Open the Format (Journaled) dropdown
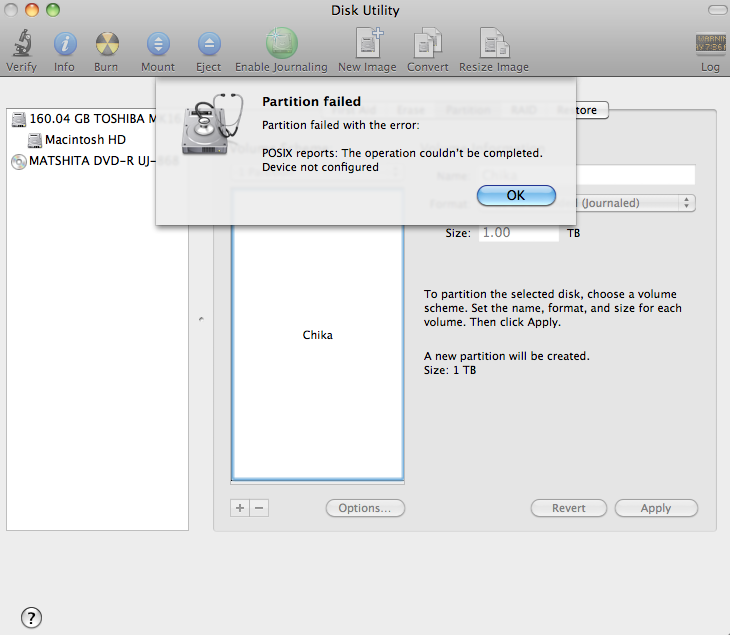Image resolution: width=730 pixels, height=635 pixels. pos(636,203)
